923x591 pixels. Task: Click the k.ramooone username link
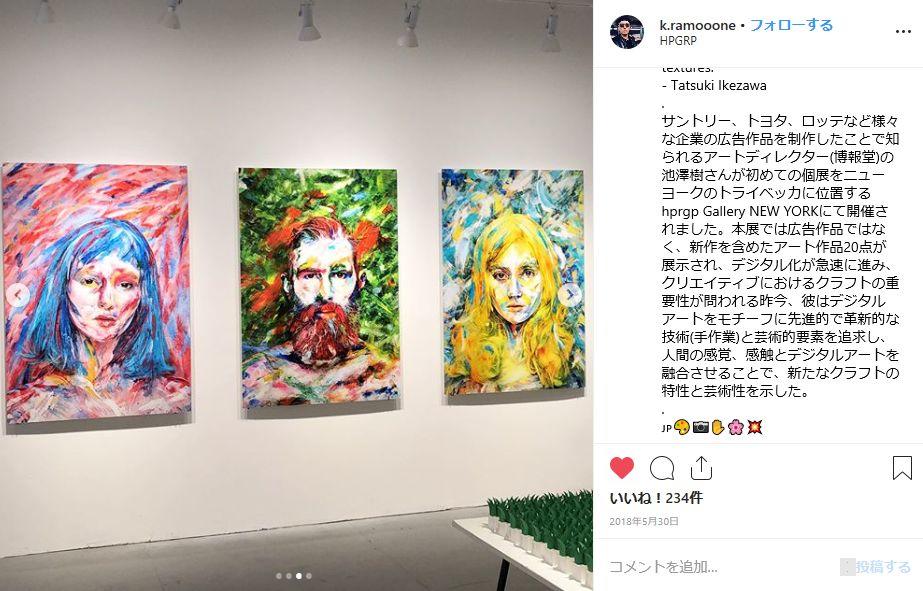(x=698, y=25)
